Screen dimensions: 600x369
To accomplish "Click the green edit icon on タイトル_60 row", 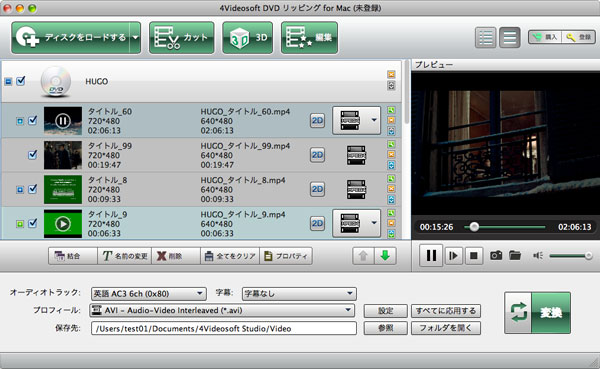I will pyautogui.click(x=391, y=110).
